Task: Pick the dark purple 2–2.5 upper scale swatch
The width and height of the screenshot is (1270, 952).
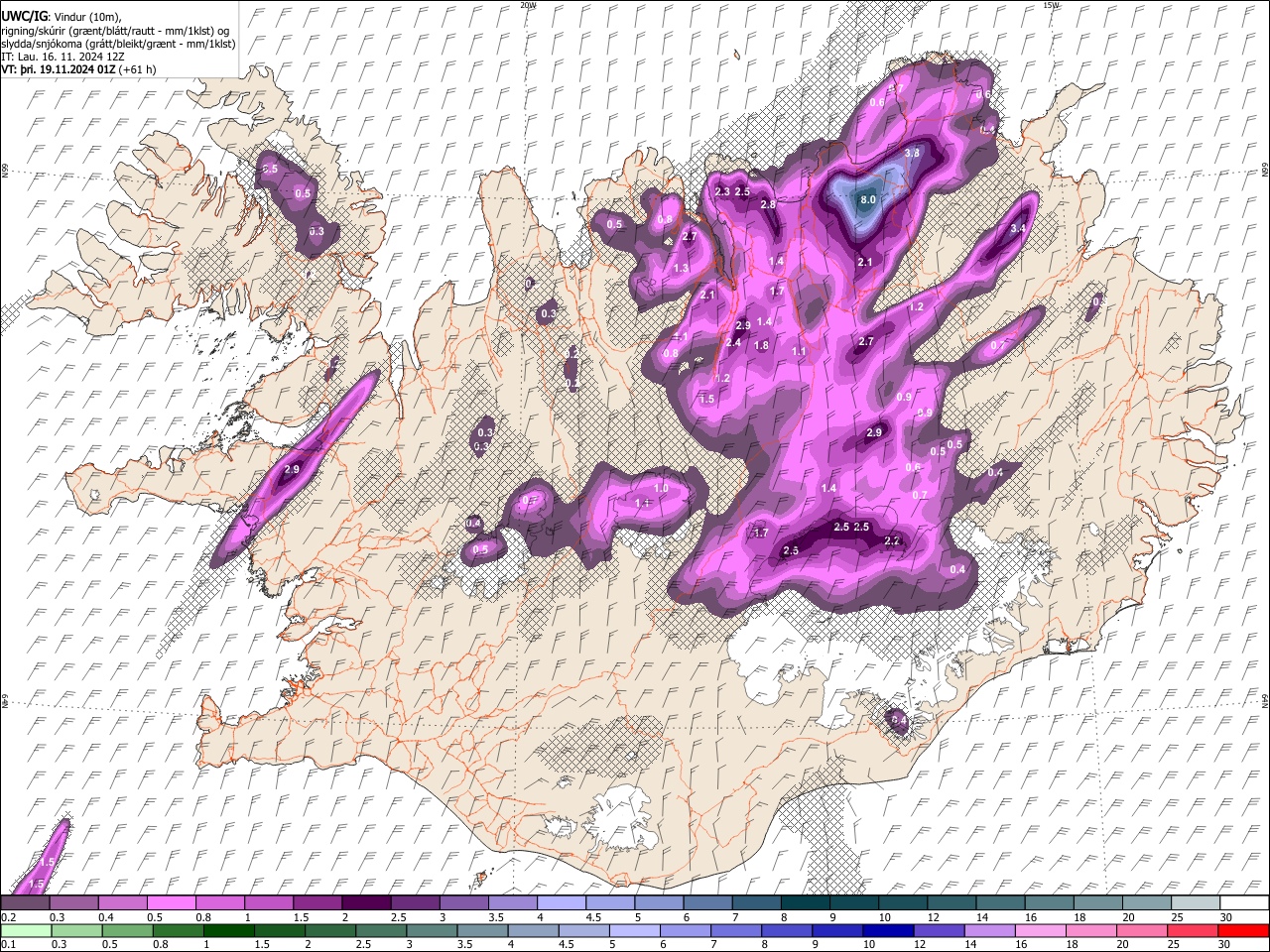Action: 366,903
